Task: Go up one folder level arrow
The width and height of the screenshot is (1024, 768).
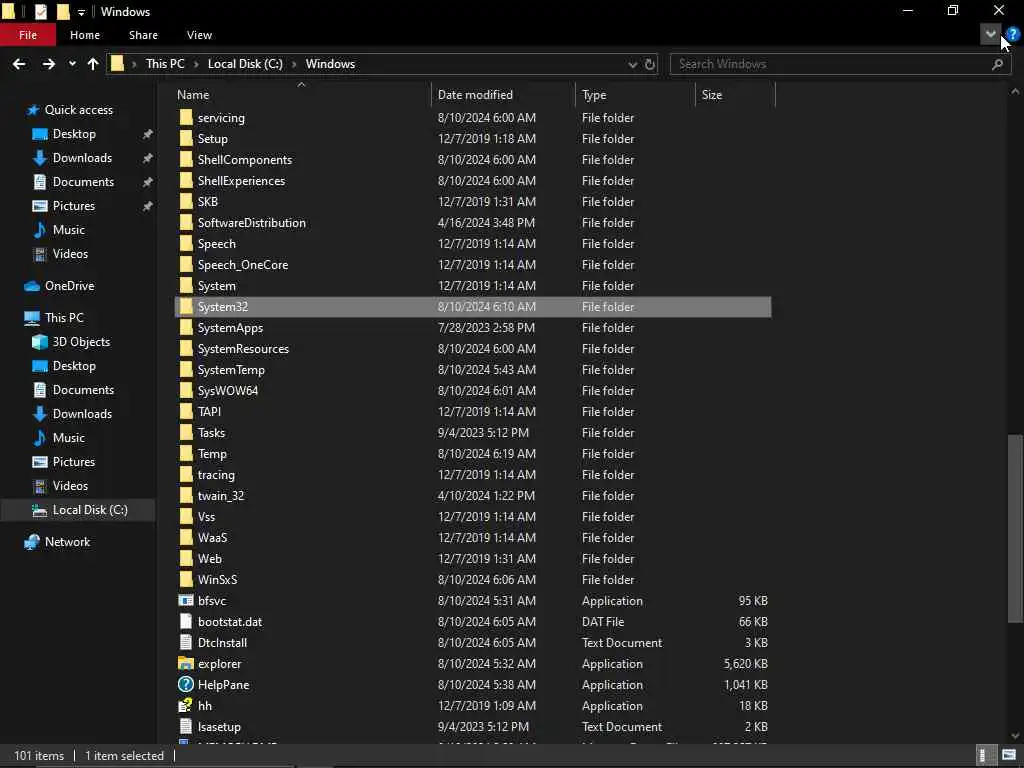Action: (93, 64)
